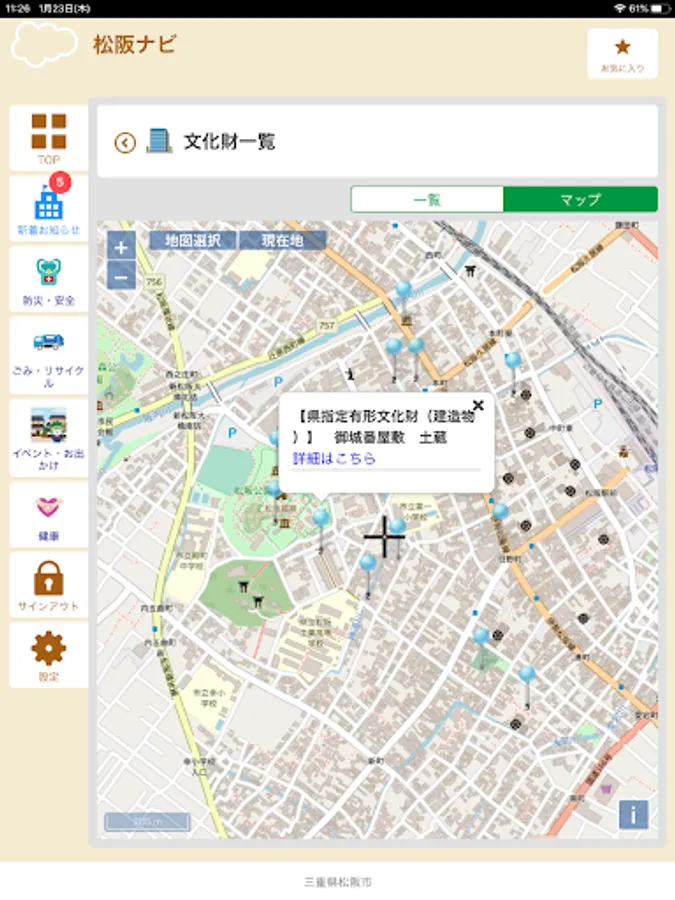This screenshot has height=900, width=675.
Task: Open 設定 gear settings
Action: click(49, 655)
